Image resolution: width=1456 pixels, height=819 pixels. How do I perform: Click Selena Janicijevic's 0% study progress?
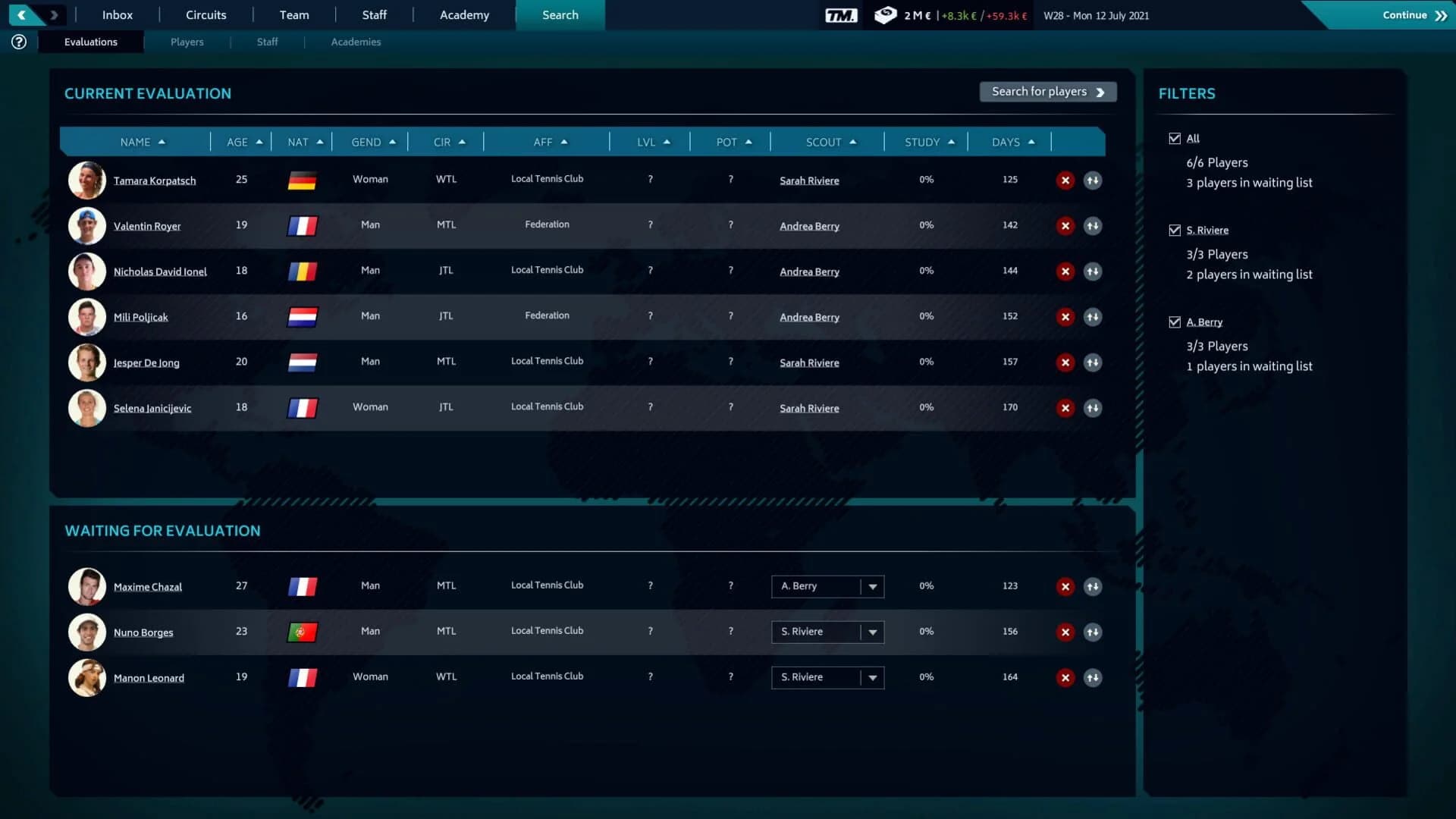pyautogui.click(x=926, y=407)
